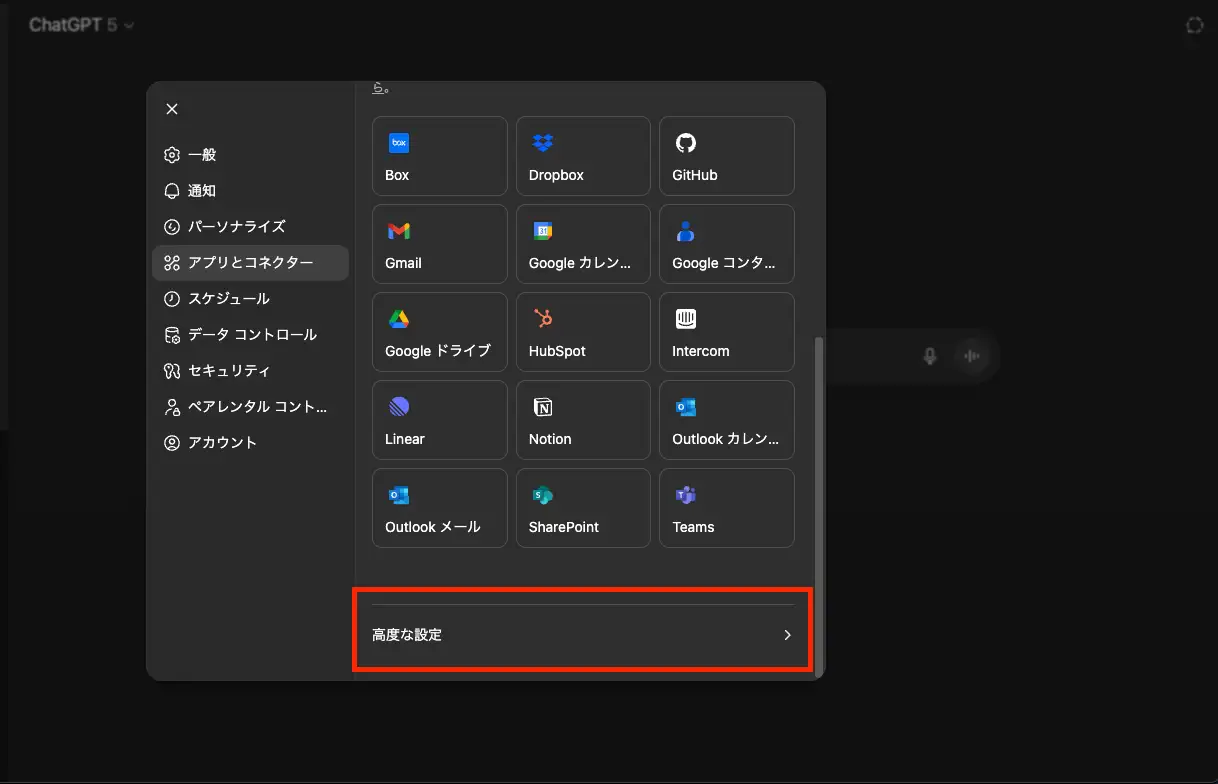Click the Google Calendar icon
Screen dimensions: 1218x784
(543, 231)
